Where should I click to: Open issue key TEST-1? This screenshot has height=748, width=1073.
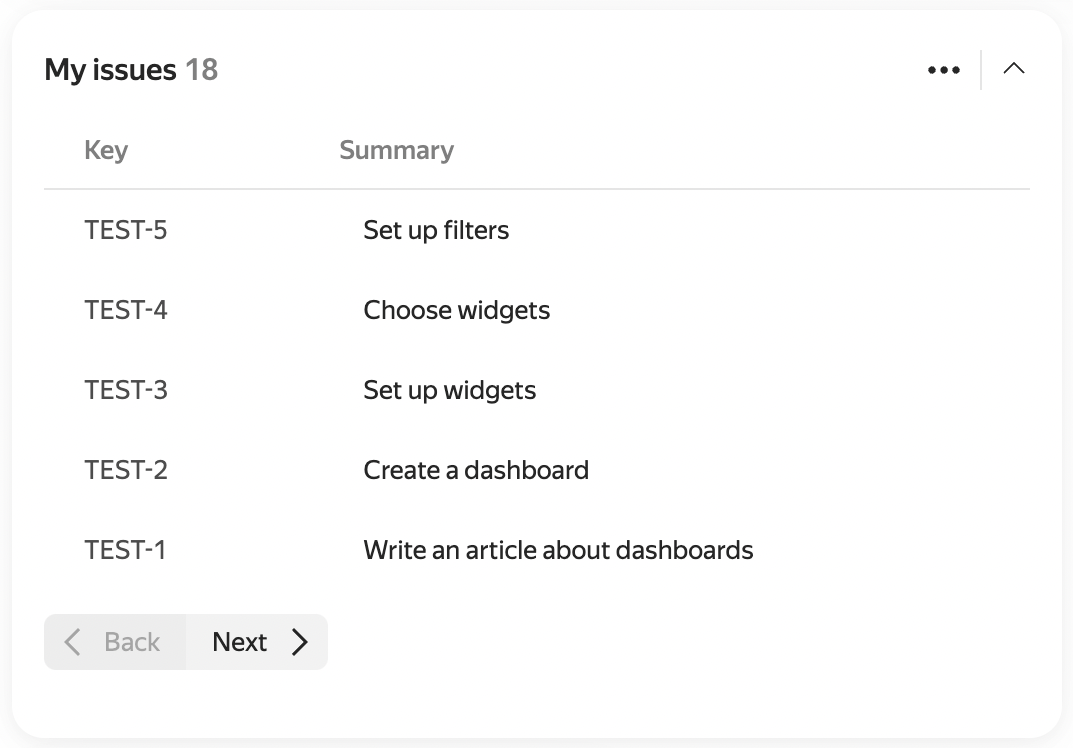pos(125,551)
